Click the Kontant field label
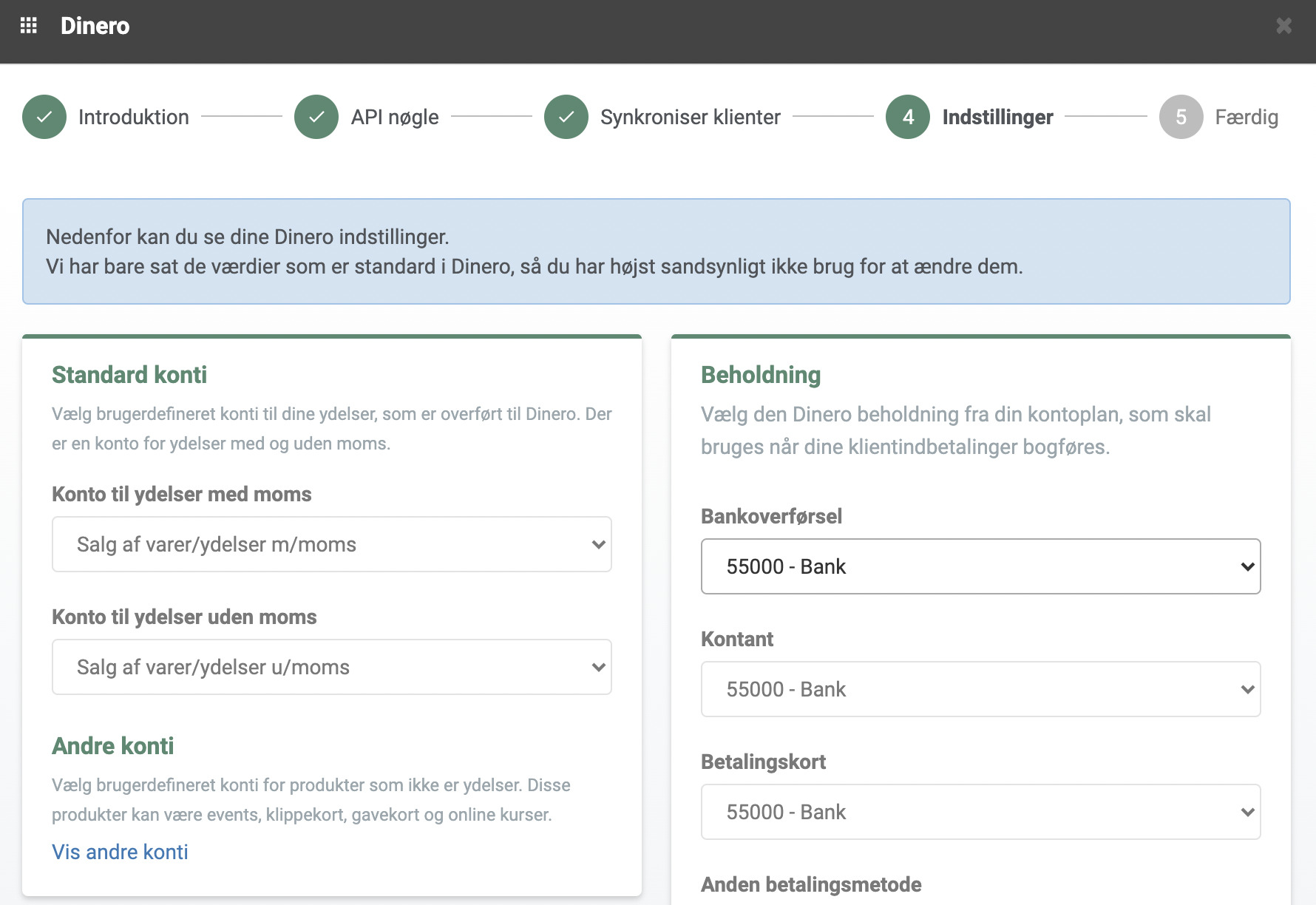This screenshot has width=1316, height=905. 737,639
